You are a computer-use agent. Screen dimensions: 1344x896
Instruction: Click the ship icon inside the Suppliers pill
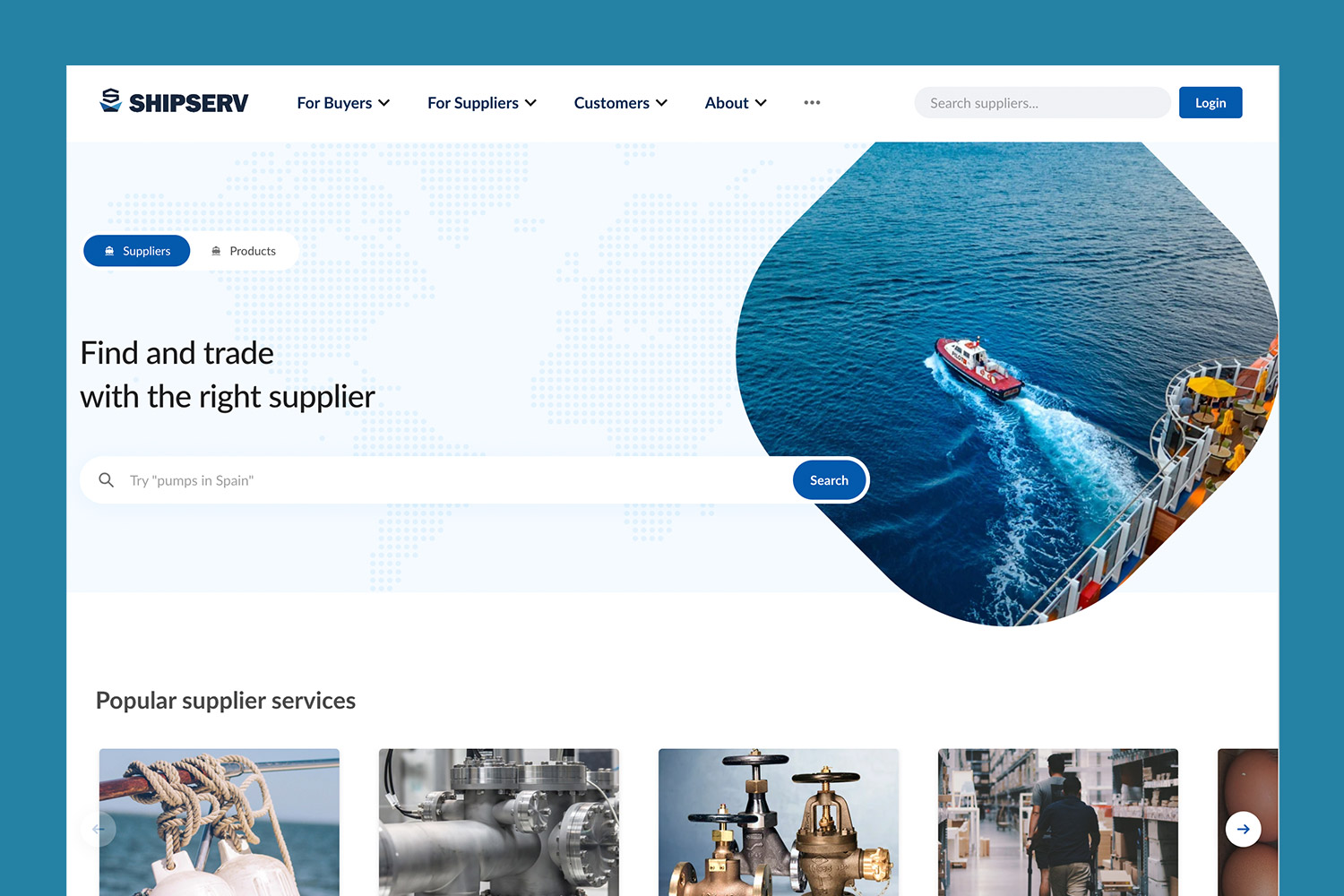[x=108, y=251]
